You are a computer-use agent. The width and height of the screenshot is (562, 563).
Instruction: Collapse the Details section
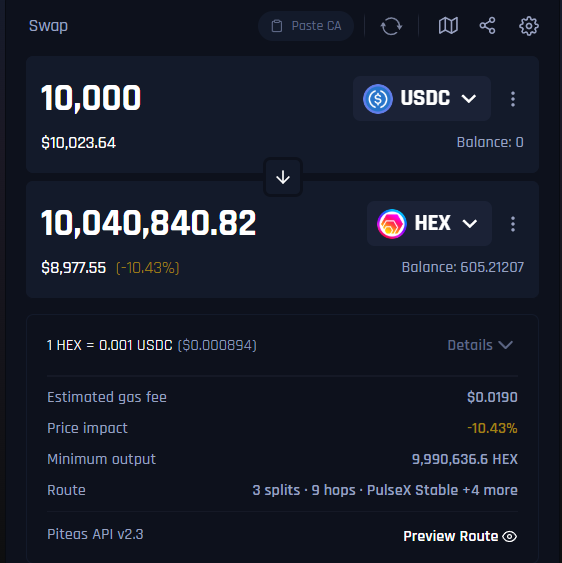[x=480, y=345]
